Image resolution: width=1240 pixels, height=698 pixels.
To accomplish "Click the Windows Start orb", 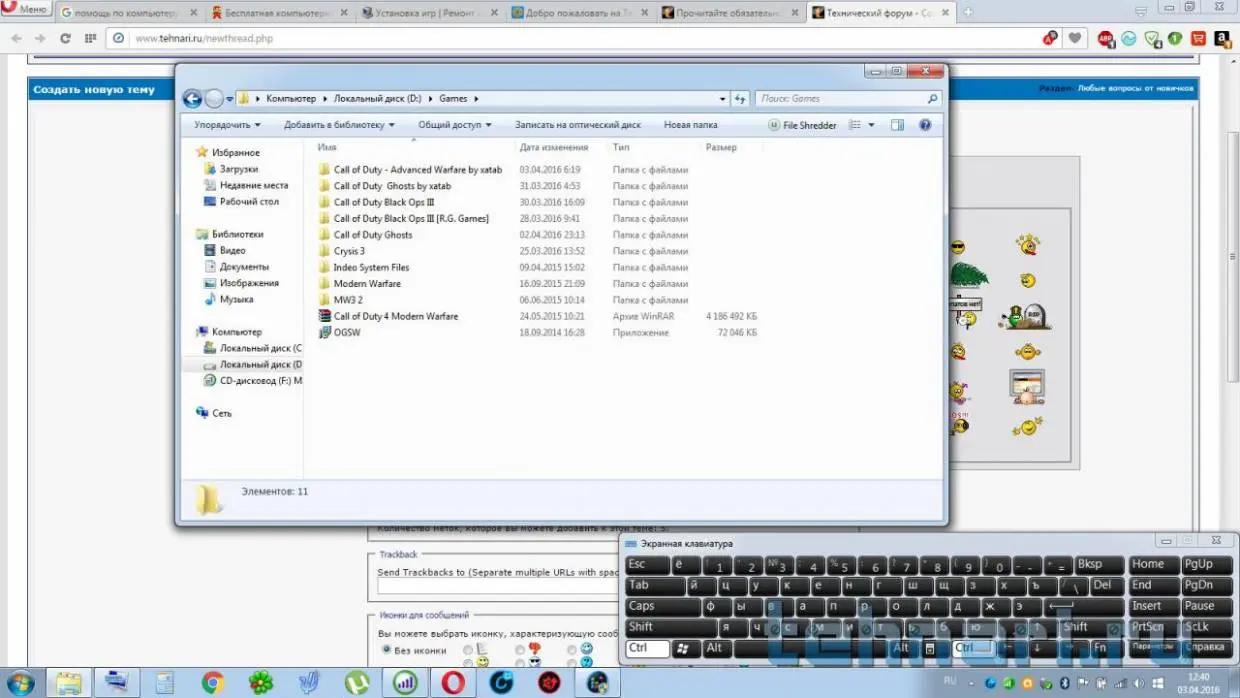I will click(20, 683).
